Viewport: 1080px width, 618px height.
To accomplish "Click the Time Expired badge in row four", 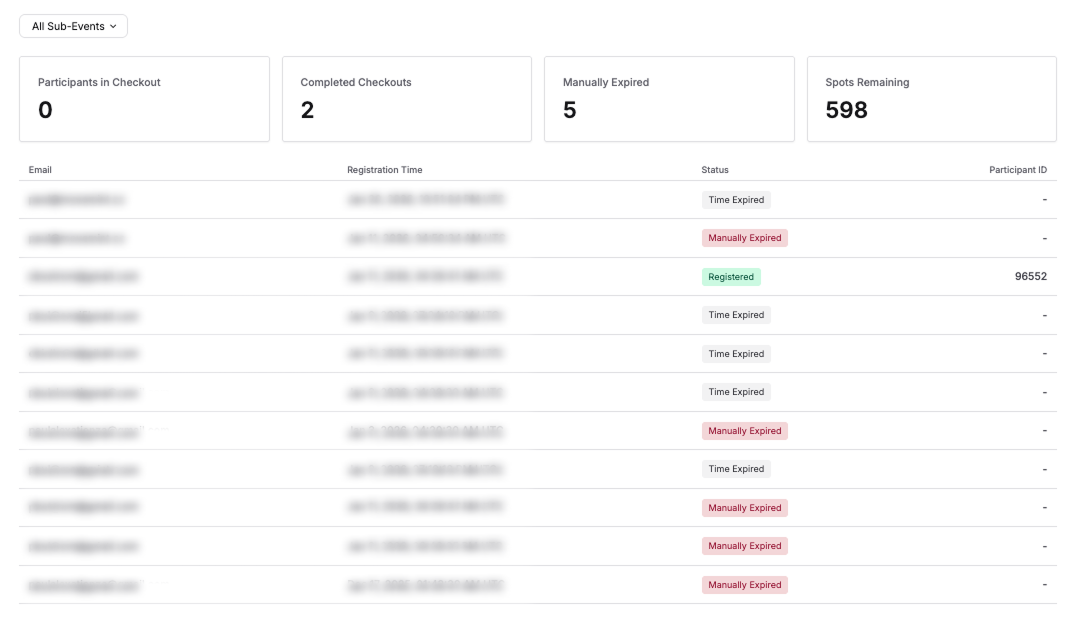I will pos(736,315).
